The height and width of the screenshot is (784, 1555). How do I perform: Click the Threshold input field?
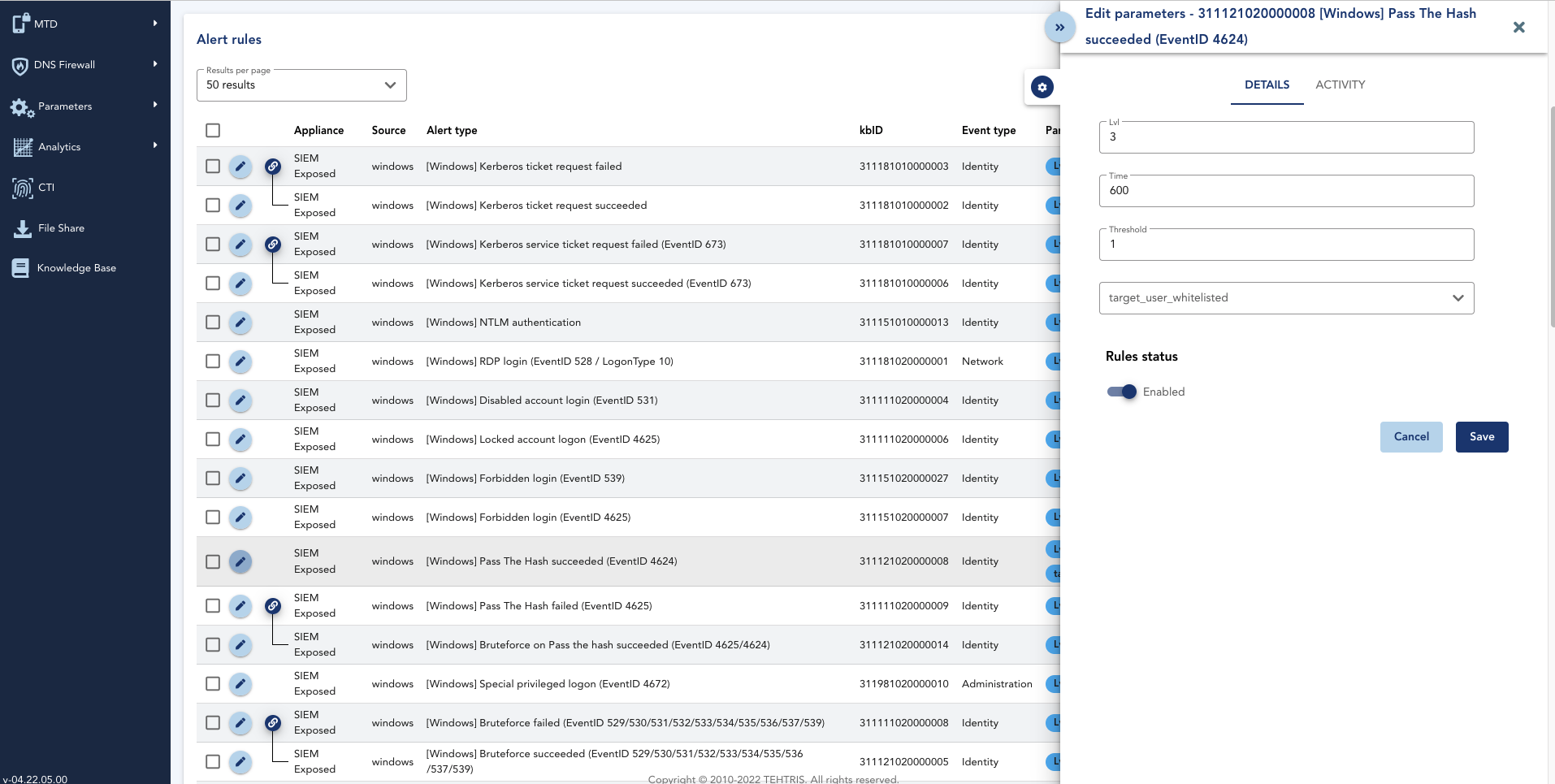click(x=1286, y=245)
